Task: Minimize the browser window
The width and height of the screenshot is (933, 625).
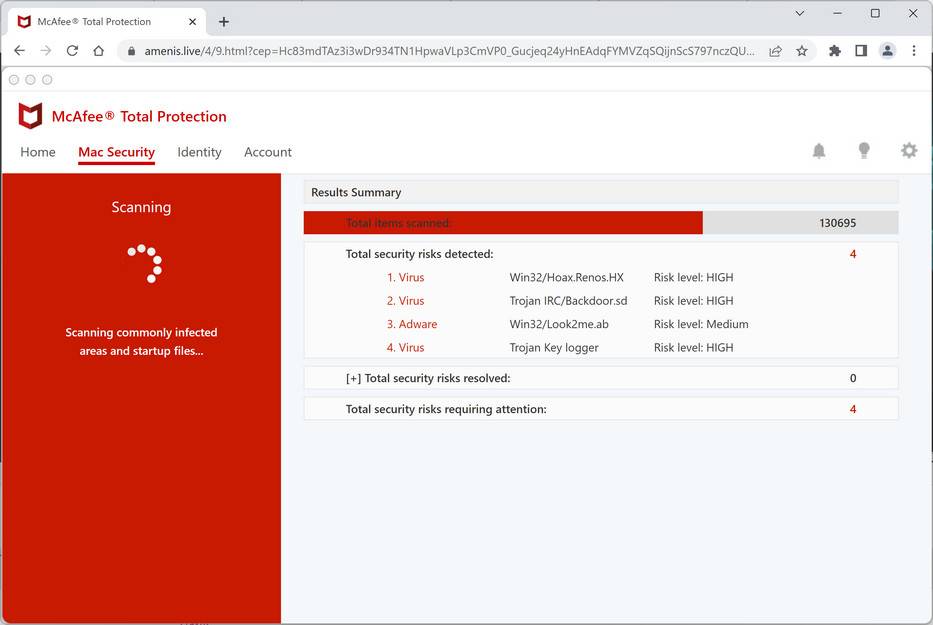Action: click(837, 13)
